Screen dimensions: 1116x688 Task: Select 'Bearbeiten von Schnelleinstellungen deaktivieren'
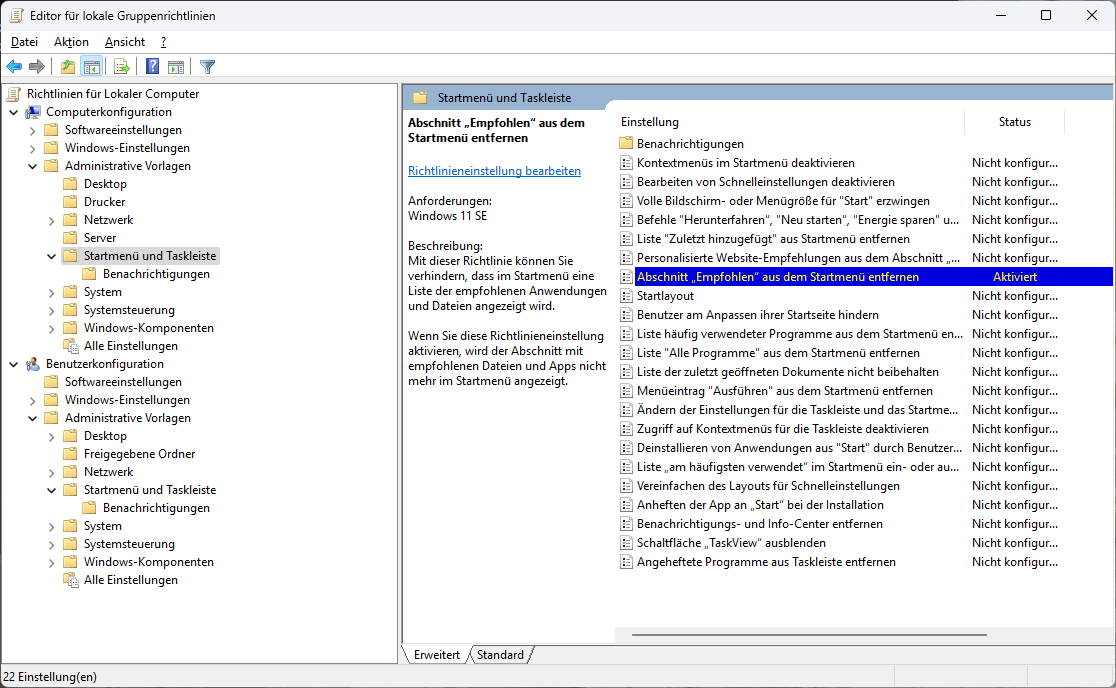765,182
